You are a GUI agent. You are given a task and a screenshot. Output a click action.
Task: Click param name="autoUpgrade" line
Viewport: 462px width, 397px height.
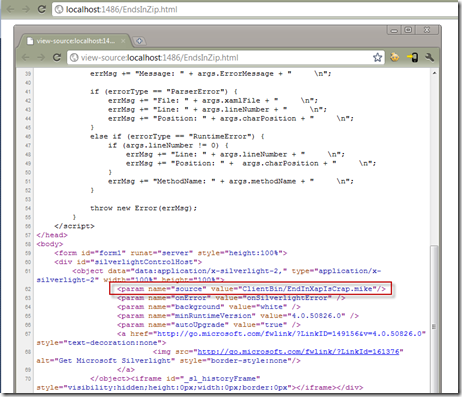pos(209,325)
